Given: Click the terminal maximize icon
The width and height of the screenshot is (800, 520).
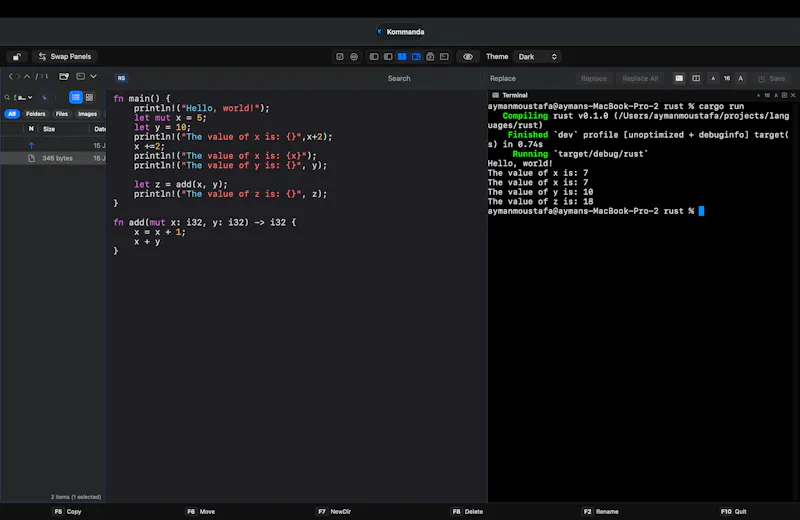Looking at the screenshot, I should coord(784,95).
